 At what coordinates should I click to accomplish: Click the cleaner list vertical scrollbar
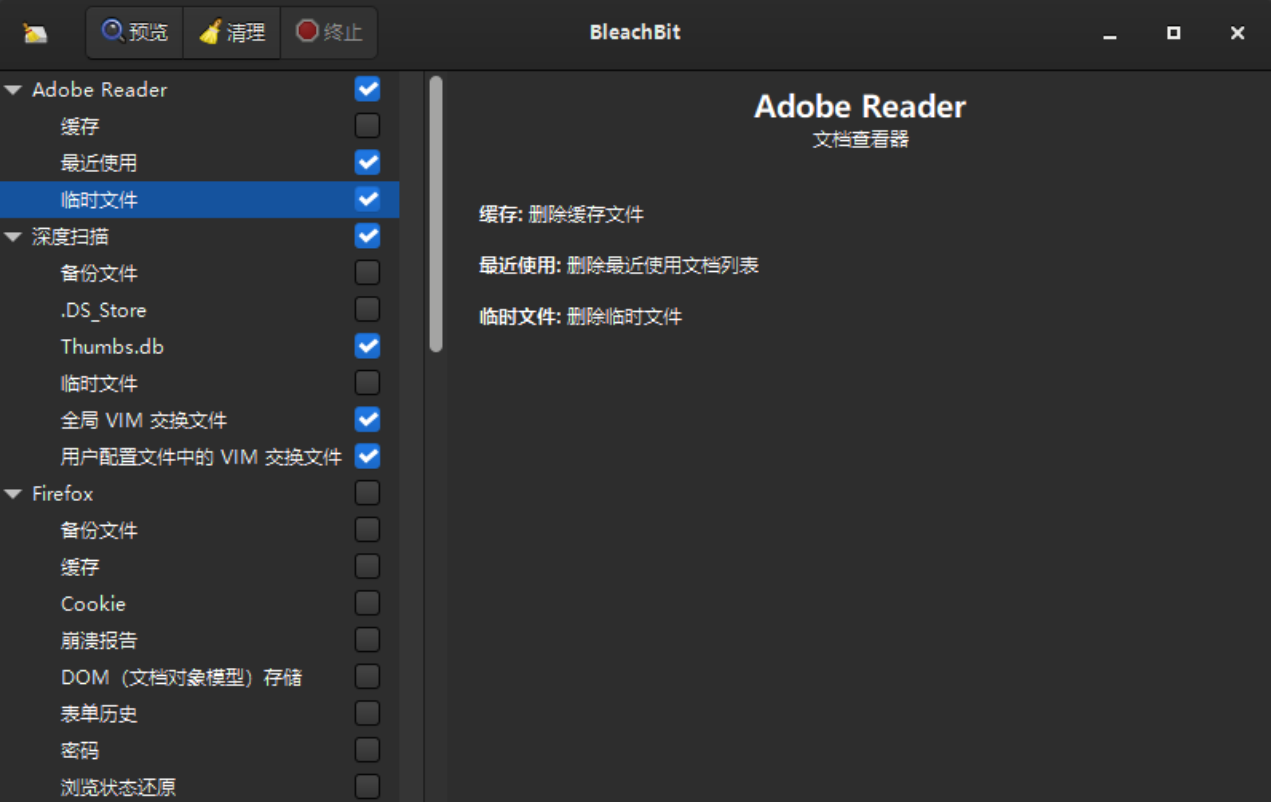(435, 215)
